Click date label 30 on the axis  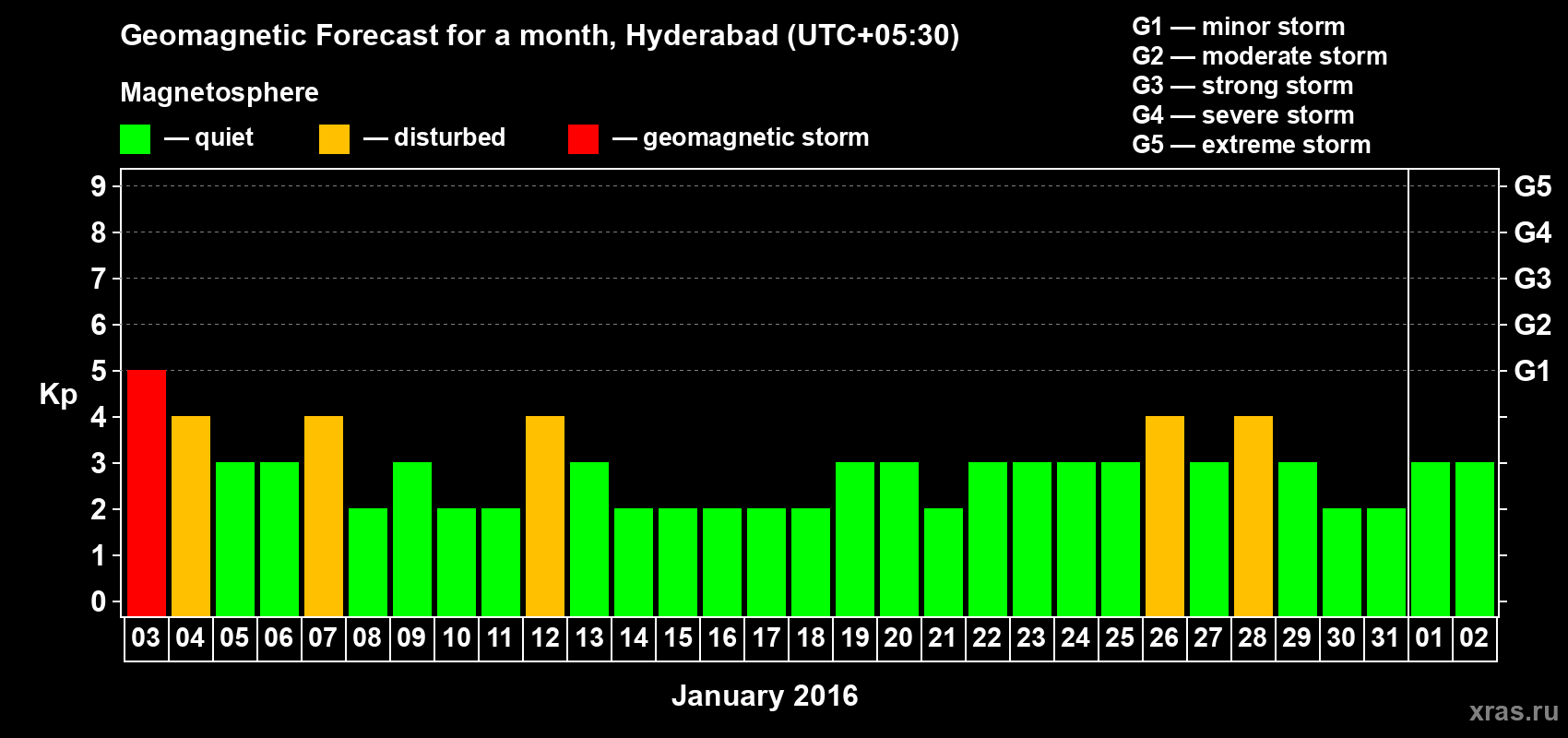[x=1341, y=638]
